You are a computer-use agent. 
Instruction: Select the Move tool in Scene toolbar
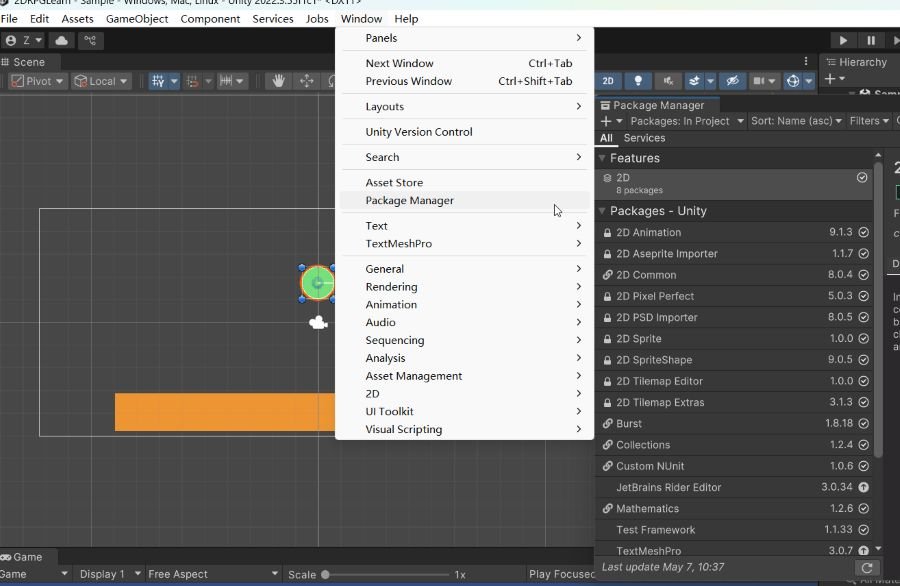(307, 81)
